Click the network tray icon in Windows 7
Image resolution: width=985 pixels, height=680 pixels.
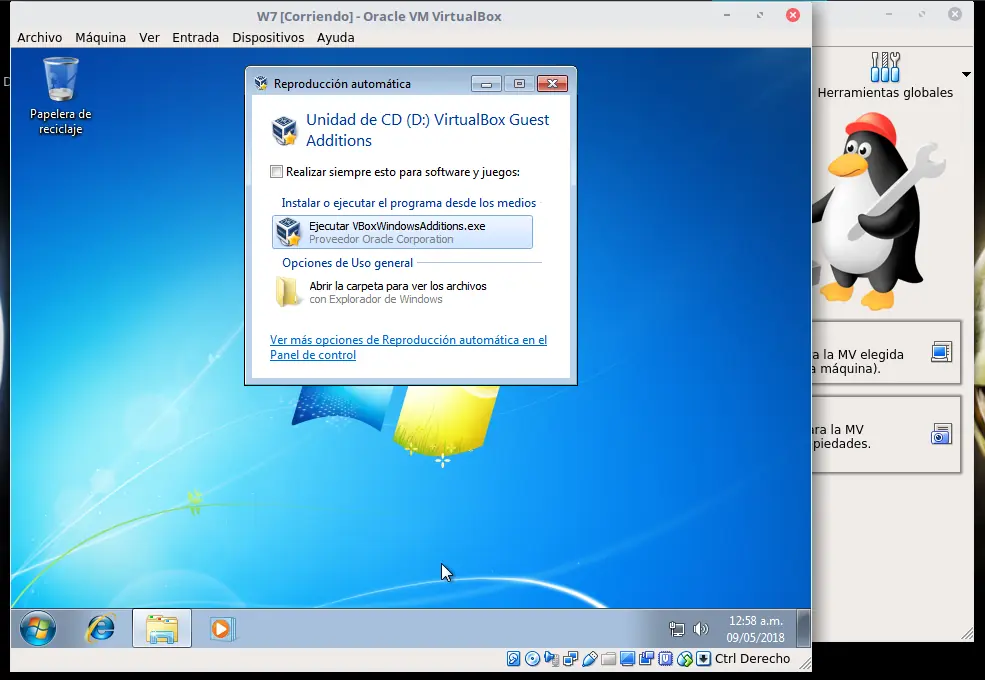677,628
